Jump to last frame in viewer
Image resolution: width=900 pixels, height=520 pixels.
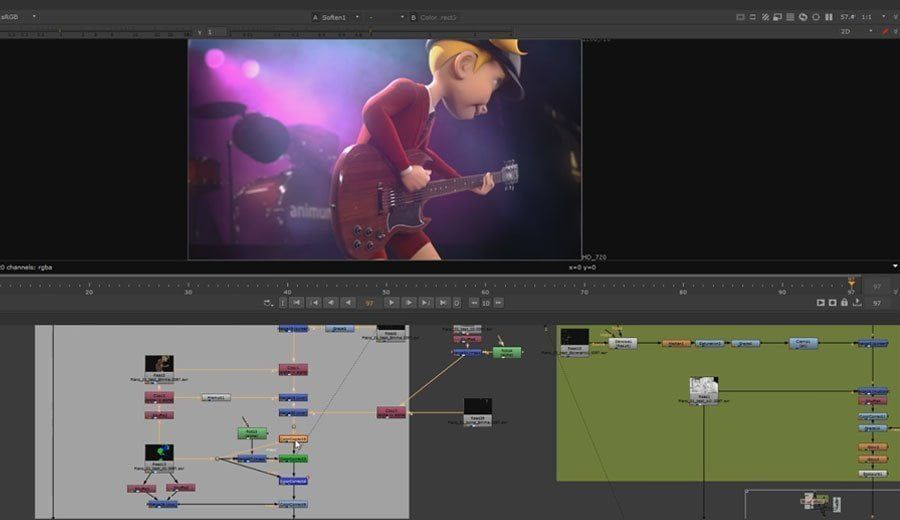[443, 302]
